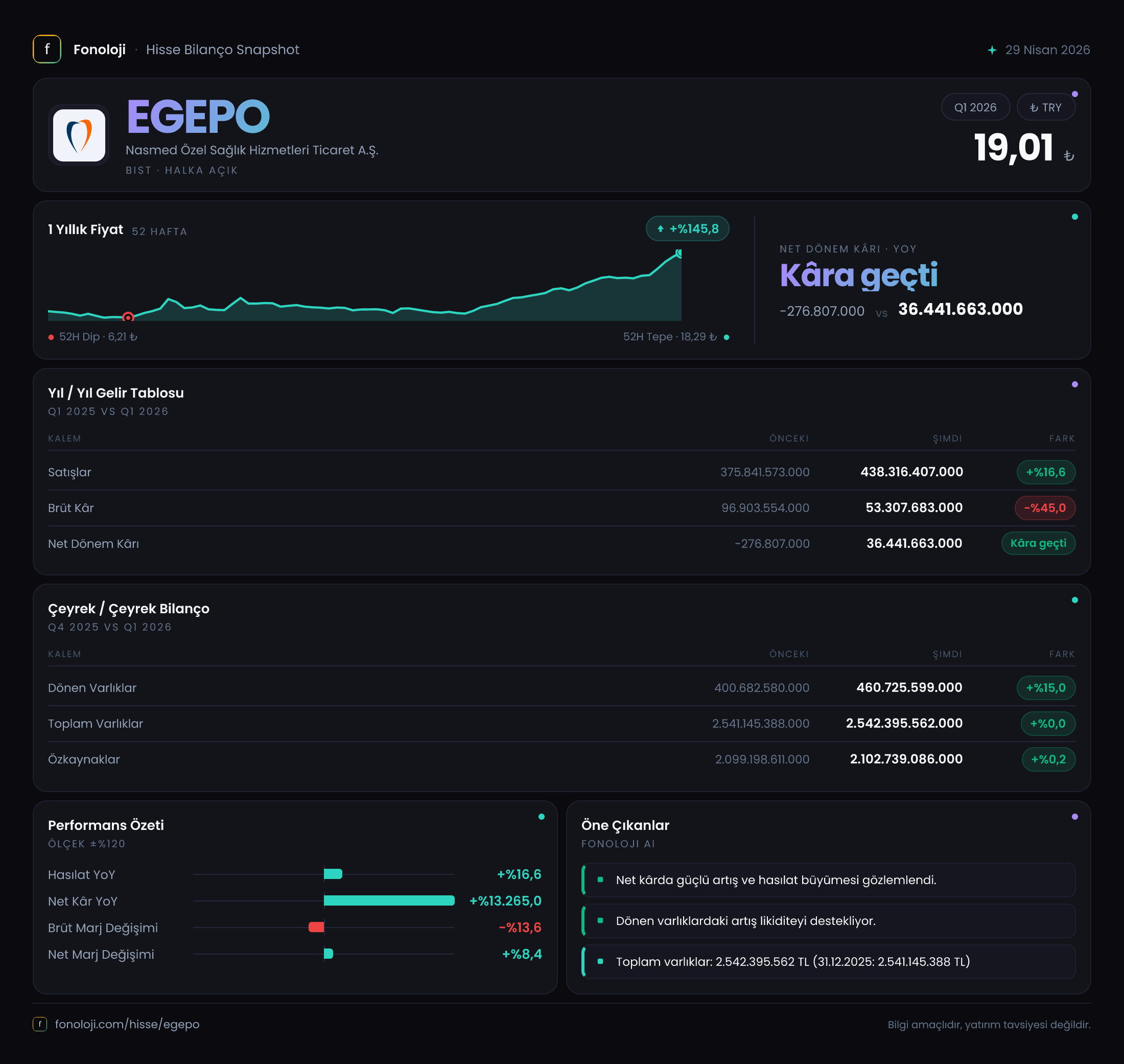The image size is (1124, 1064).
Task: Click the bold 36.441.663.000 beside vs
Action: click(x=960, y=309)
